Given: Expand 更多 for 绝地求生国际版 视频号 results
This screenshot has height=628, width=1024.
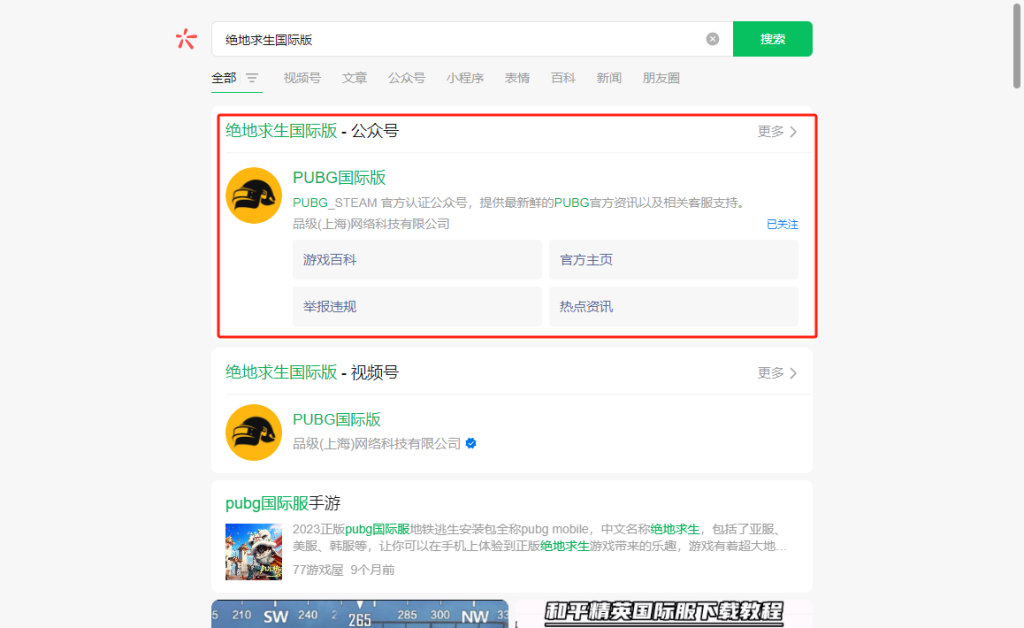Looking at the screenshot, I should pyautogui.click(x=771, y=372).
